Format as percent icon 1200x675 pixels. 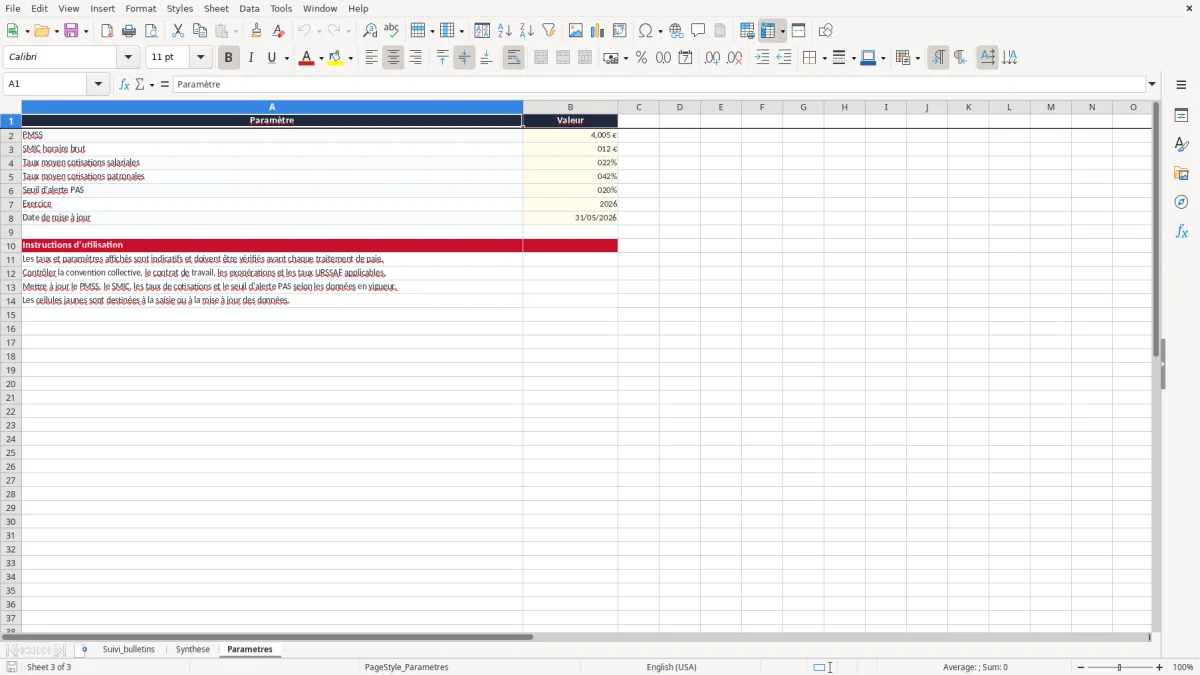pos(641,58)
